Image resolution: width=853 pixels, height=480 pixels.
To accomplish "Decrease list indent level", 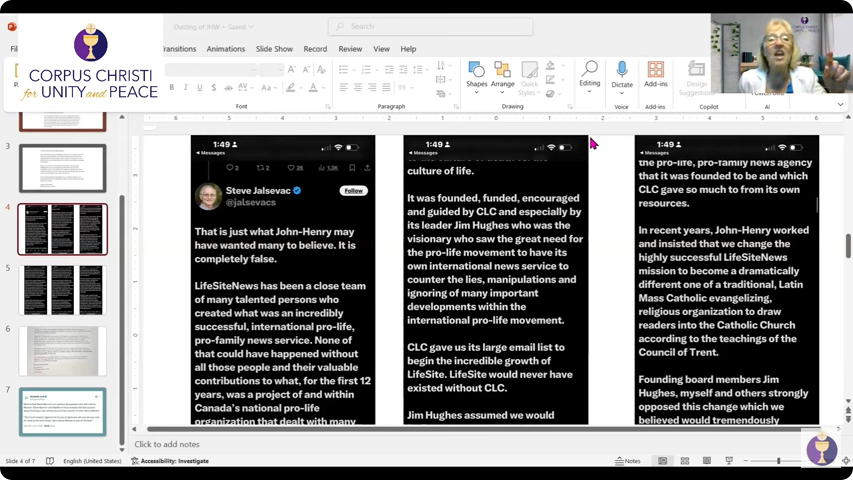I will (x=389, y=69).
